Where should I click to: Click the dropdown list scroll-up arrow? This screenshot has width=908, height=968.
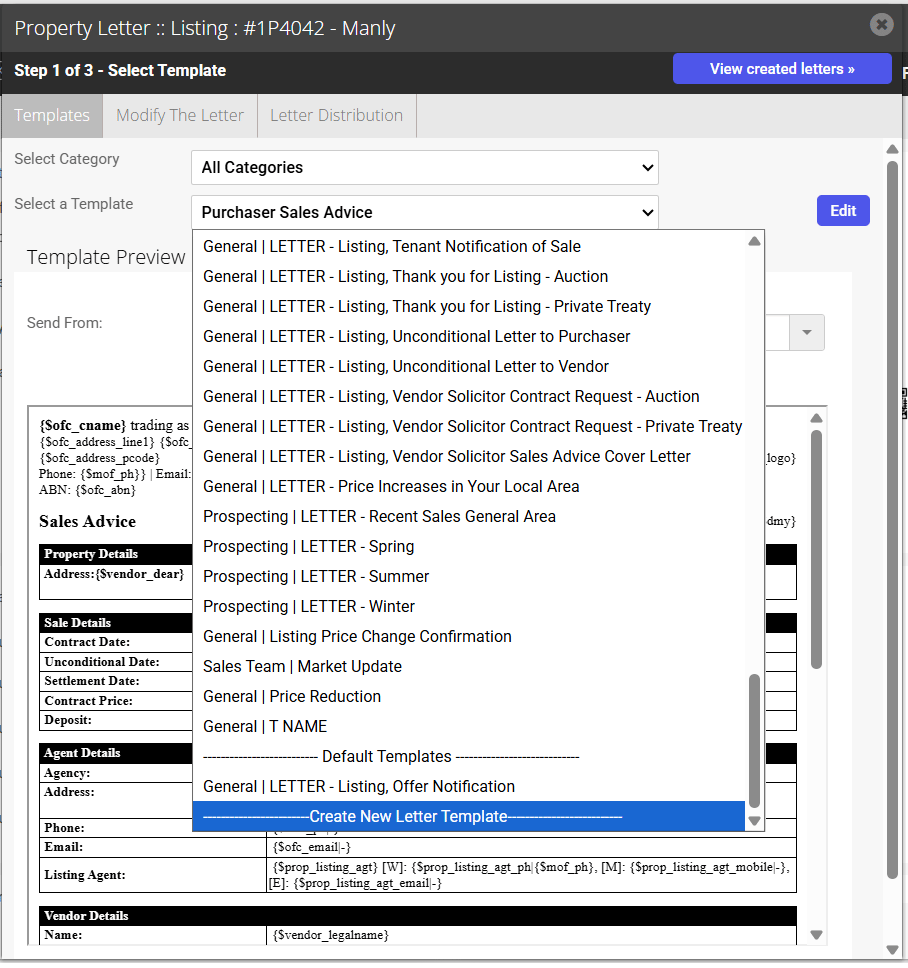tap(754, 241)
